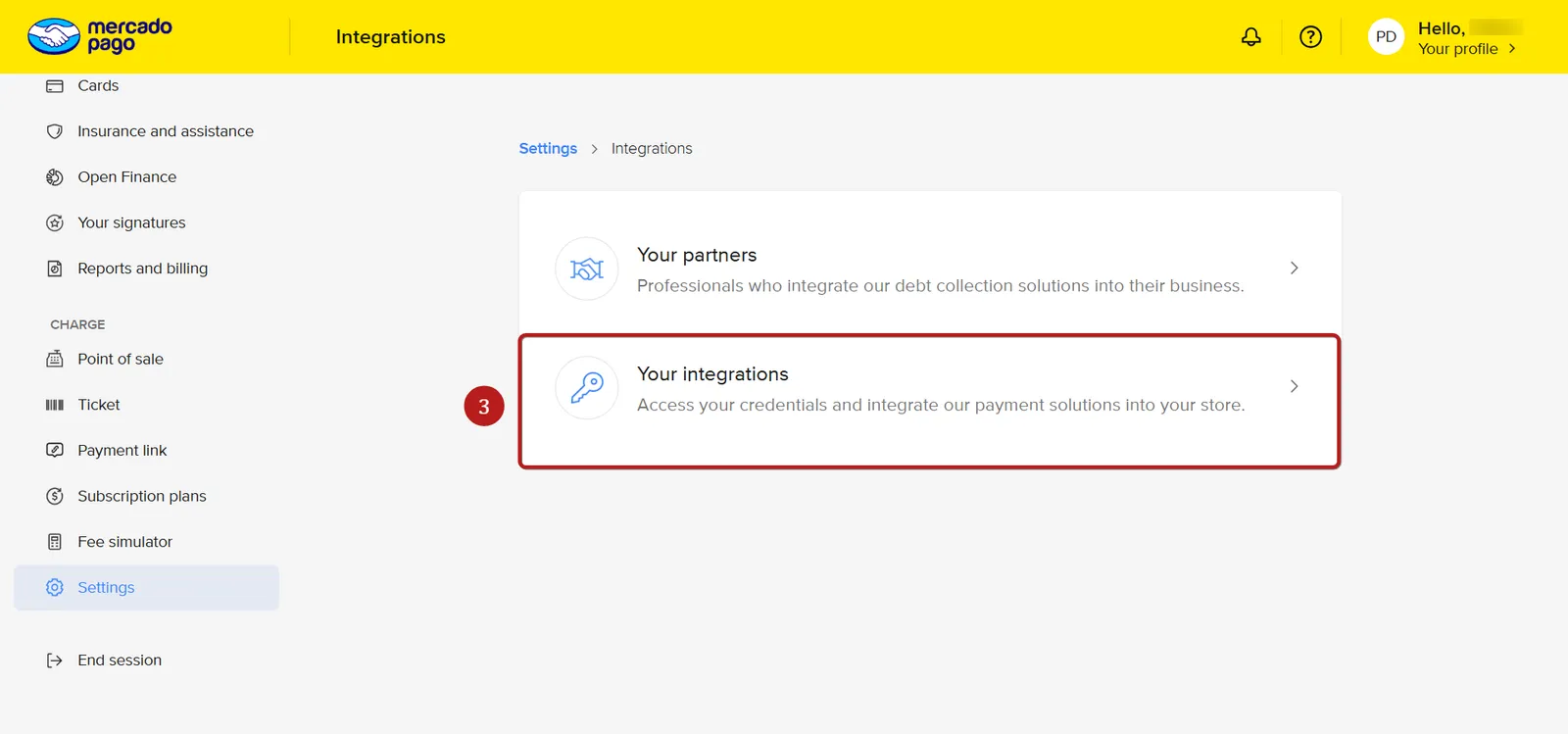Screen dimensions: 1568x734
Task: Open the Your partners card title
Action: (697, 255)
